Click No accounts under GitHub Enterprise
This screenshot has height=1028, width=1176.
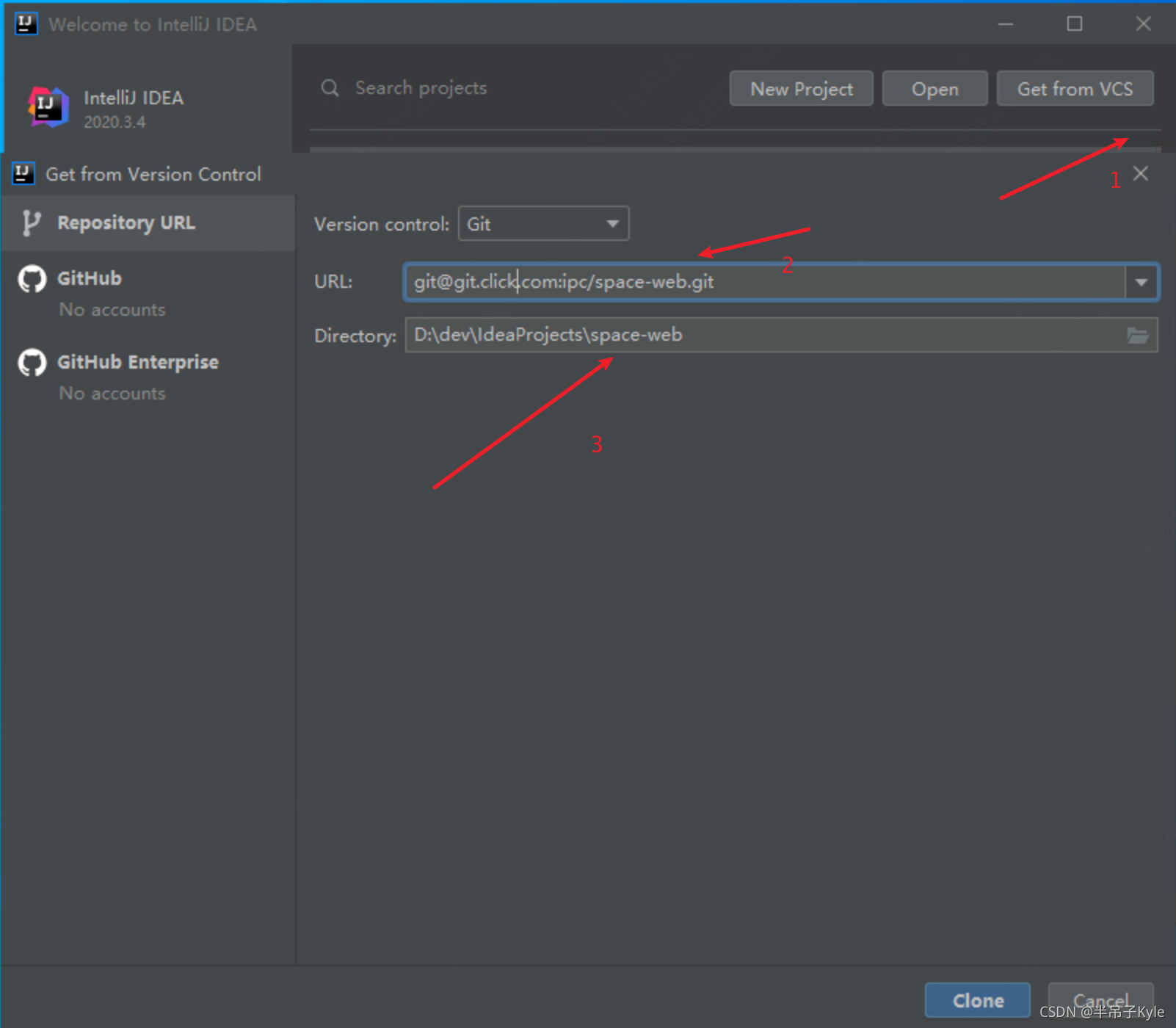pos(112,394)
